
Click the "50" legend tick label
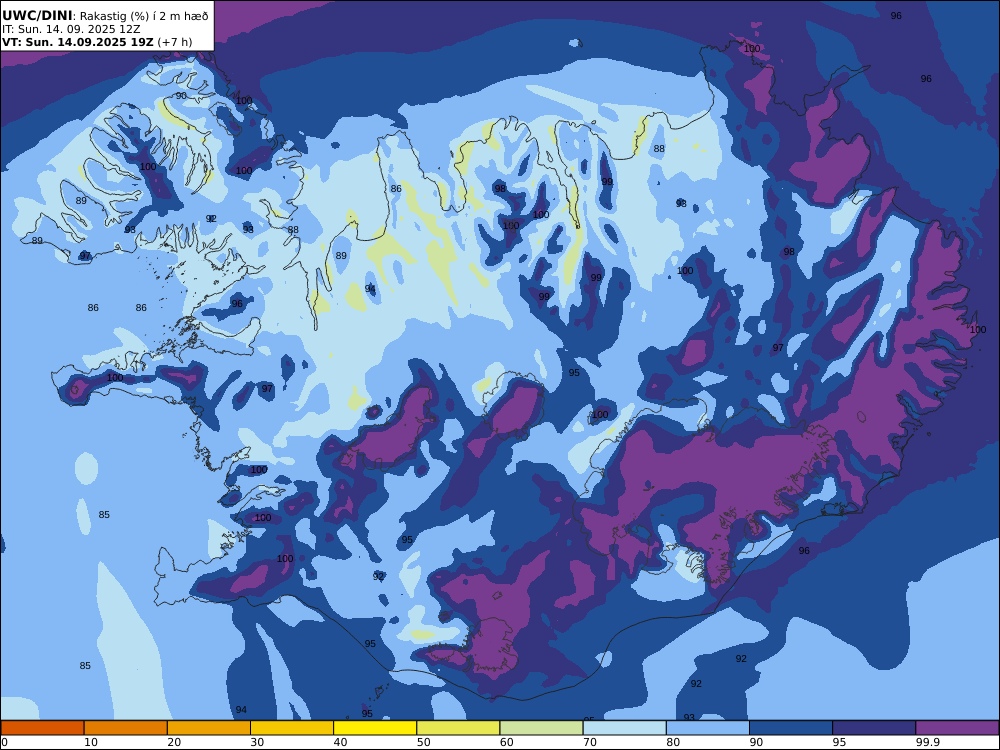pyautogui.click(x=424, y=742)
